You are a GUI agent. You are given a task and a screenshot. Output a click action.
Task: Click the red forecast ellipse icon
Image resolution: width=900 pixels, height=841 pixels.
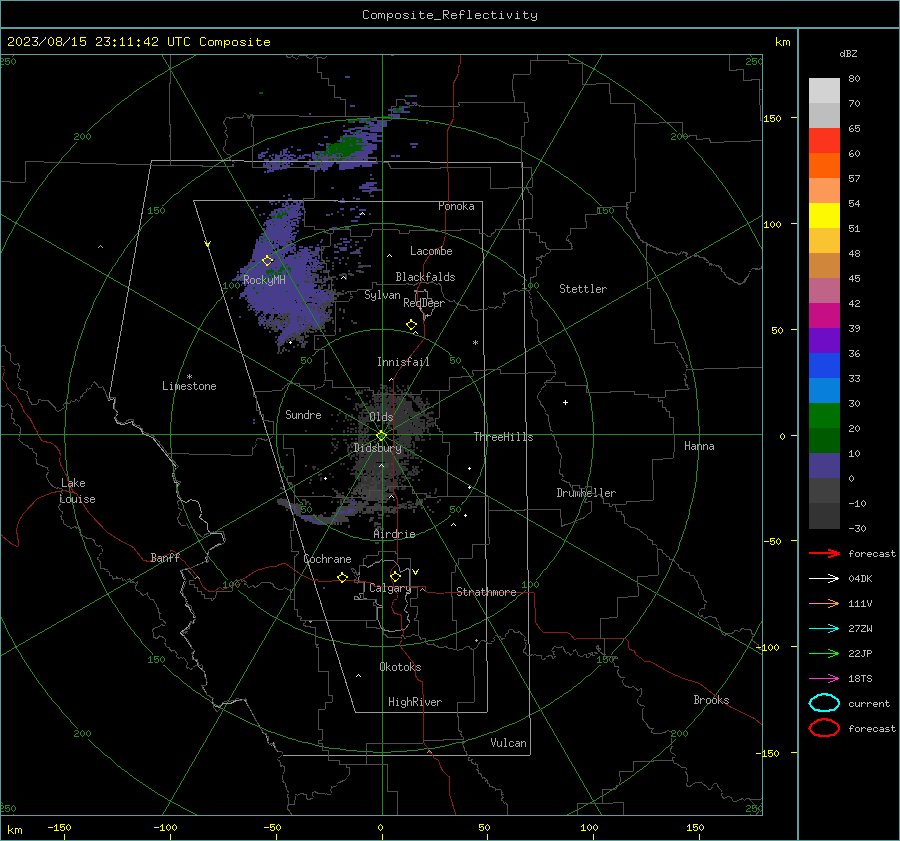click(824, 728)
